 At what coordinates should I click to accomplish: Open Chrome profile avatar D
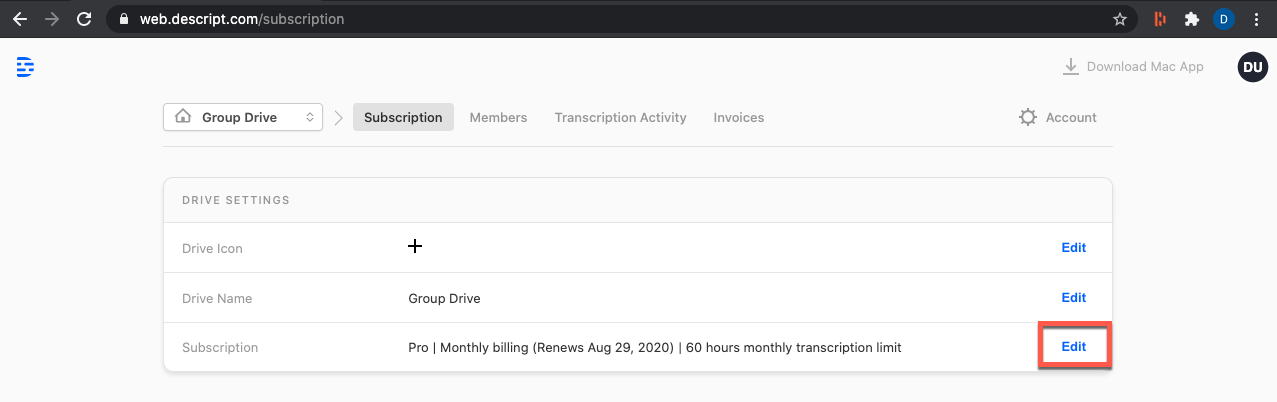coord(1223,19)
